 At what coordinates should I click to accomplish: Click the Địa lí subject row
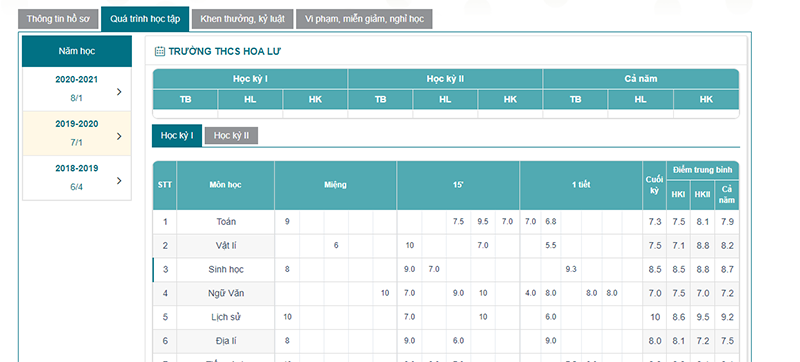tap(446, 341)
